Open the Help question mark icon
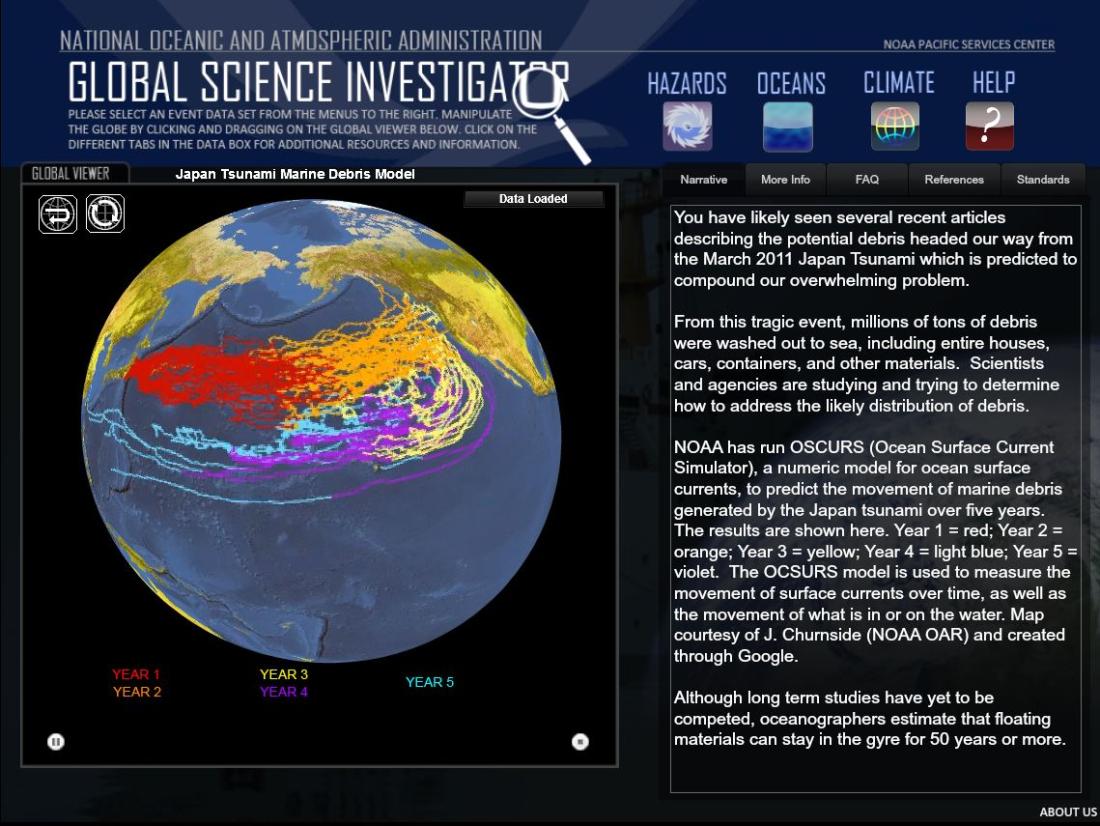The width and height of the screenshot is (1100, 826). (x=989, y=126)
